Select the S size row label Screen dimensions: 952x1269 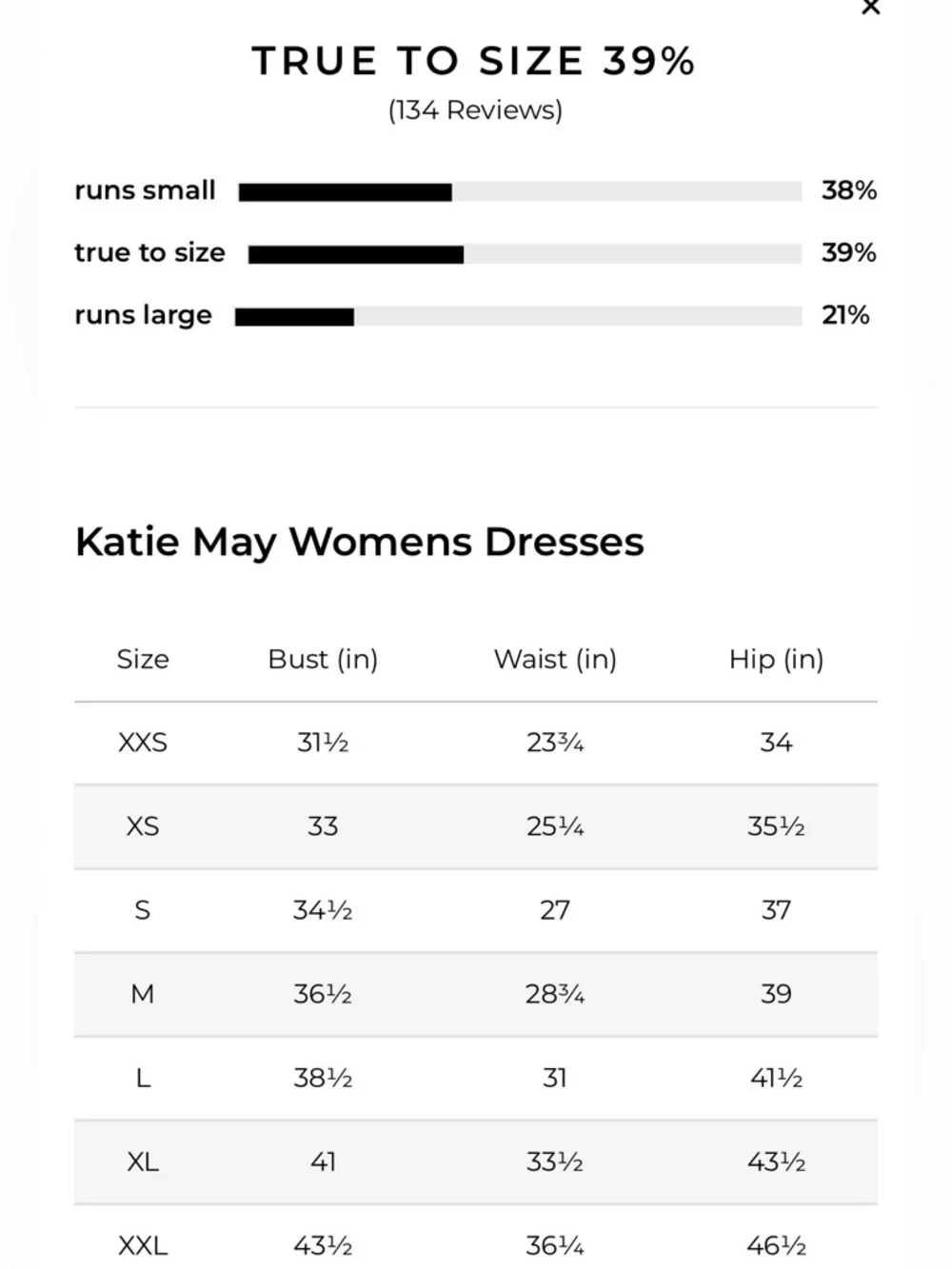(x=143, y=911)
